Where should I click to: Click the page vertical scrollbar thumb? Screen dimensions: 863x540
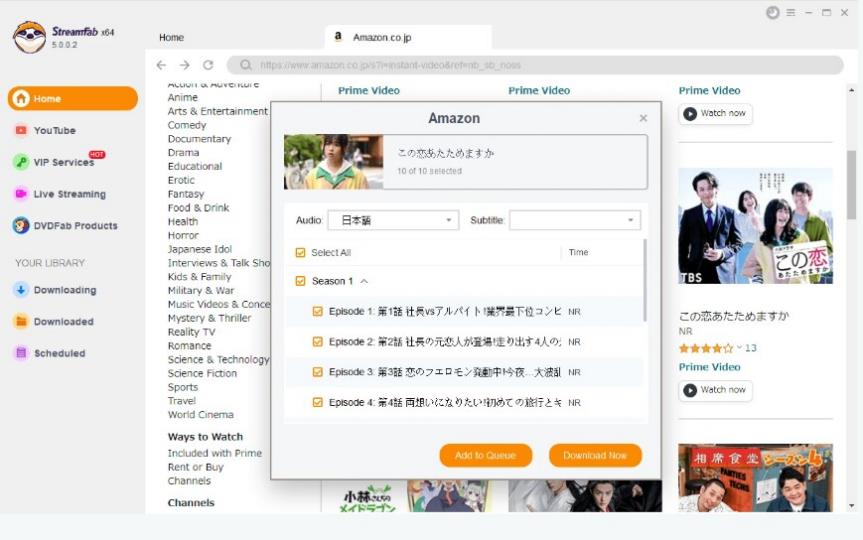click(851, 184)
